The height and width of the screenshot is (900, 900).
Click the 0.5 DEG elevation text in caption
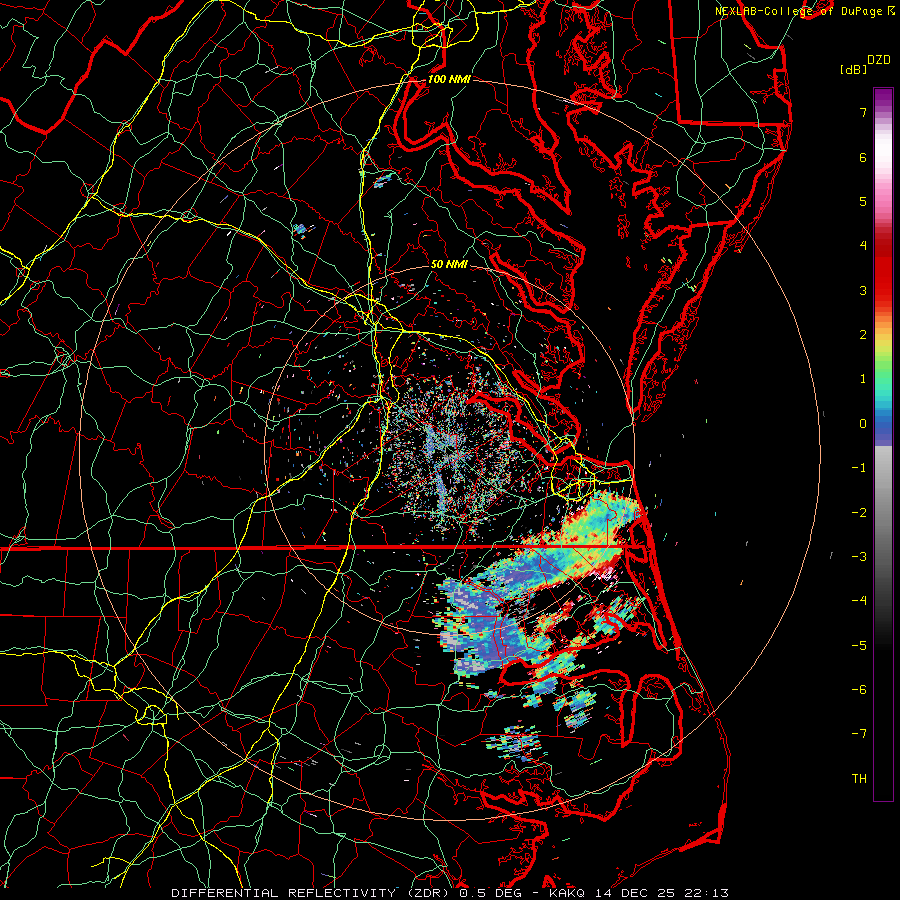pyautogui.click(x=491, y=893)
